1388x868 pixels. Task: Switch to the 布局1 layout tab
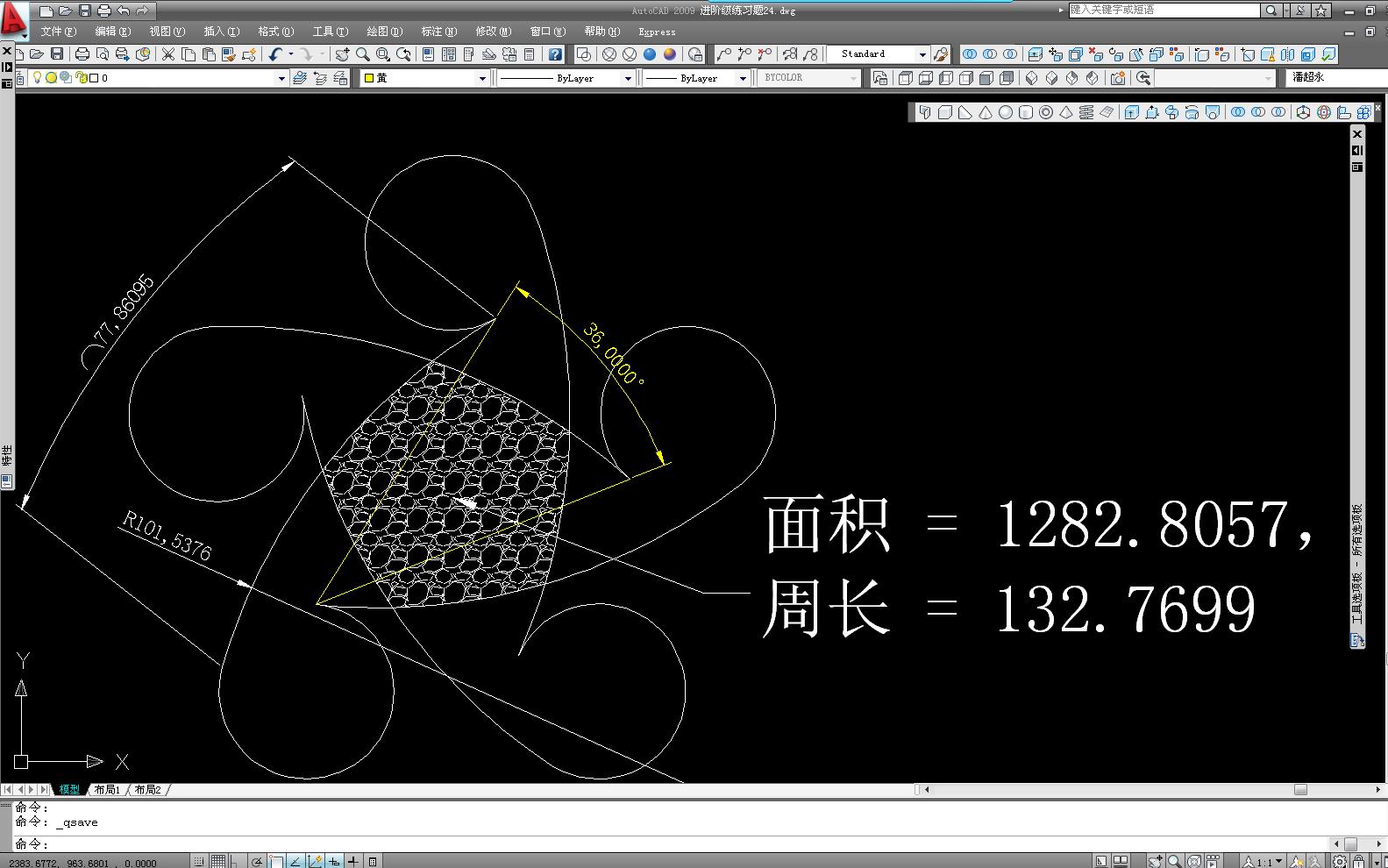107,790
